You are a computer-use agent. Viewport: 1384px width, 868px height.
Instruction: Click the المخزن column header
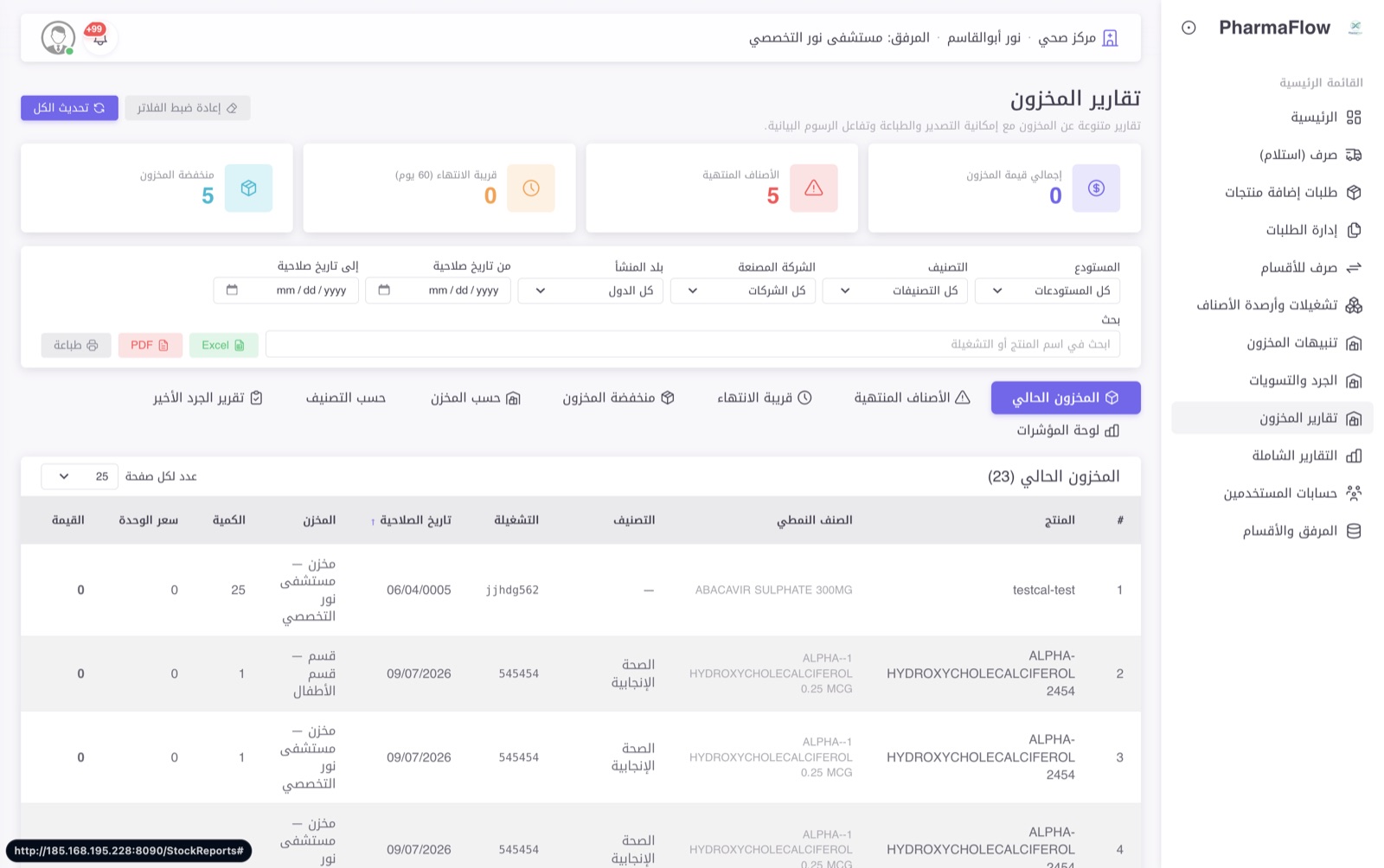[319, 520]
